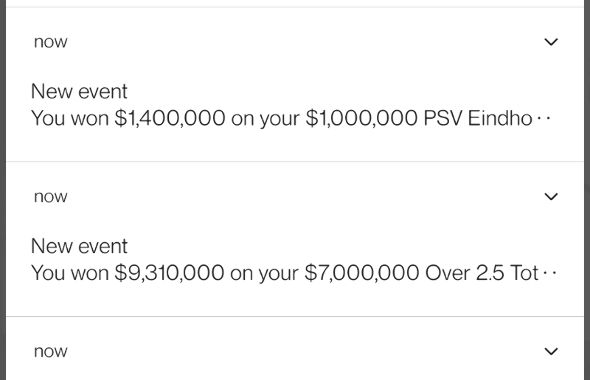Viewport: 590px width, 380px height.
Task: Expand the PSV Eindhoven win notification chevron
Action: pos(551,42)
